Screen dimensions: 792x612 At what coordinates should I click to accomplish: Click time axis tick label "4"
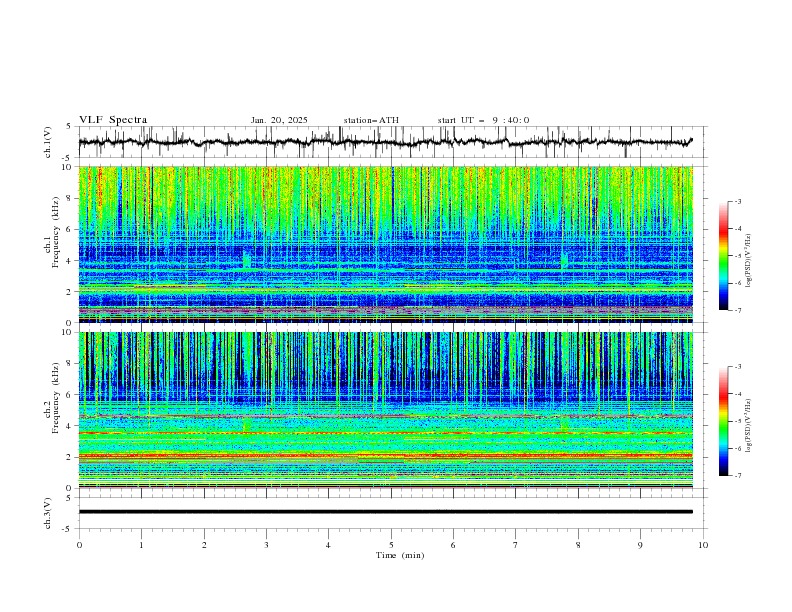pos(328,545)
